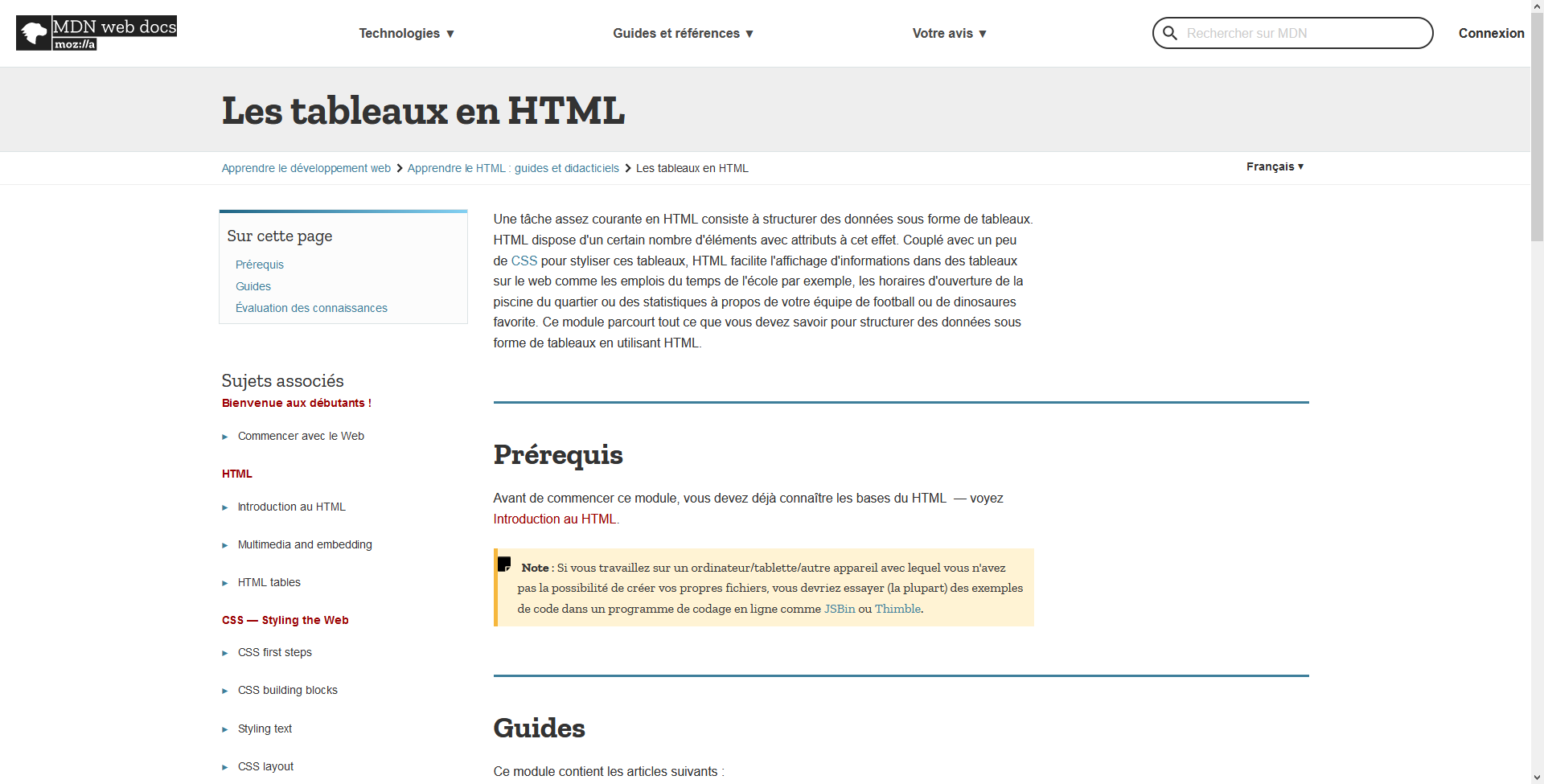Screen dimensions: 1544x784
Task: Click the note flag icon in yellow box
Action: pyautogui.click(x=504, y=564)
